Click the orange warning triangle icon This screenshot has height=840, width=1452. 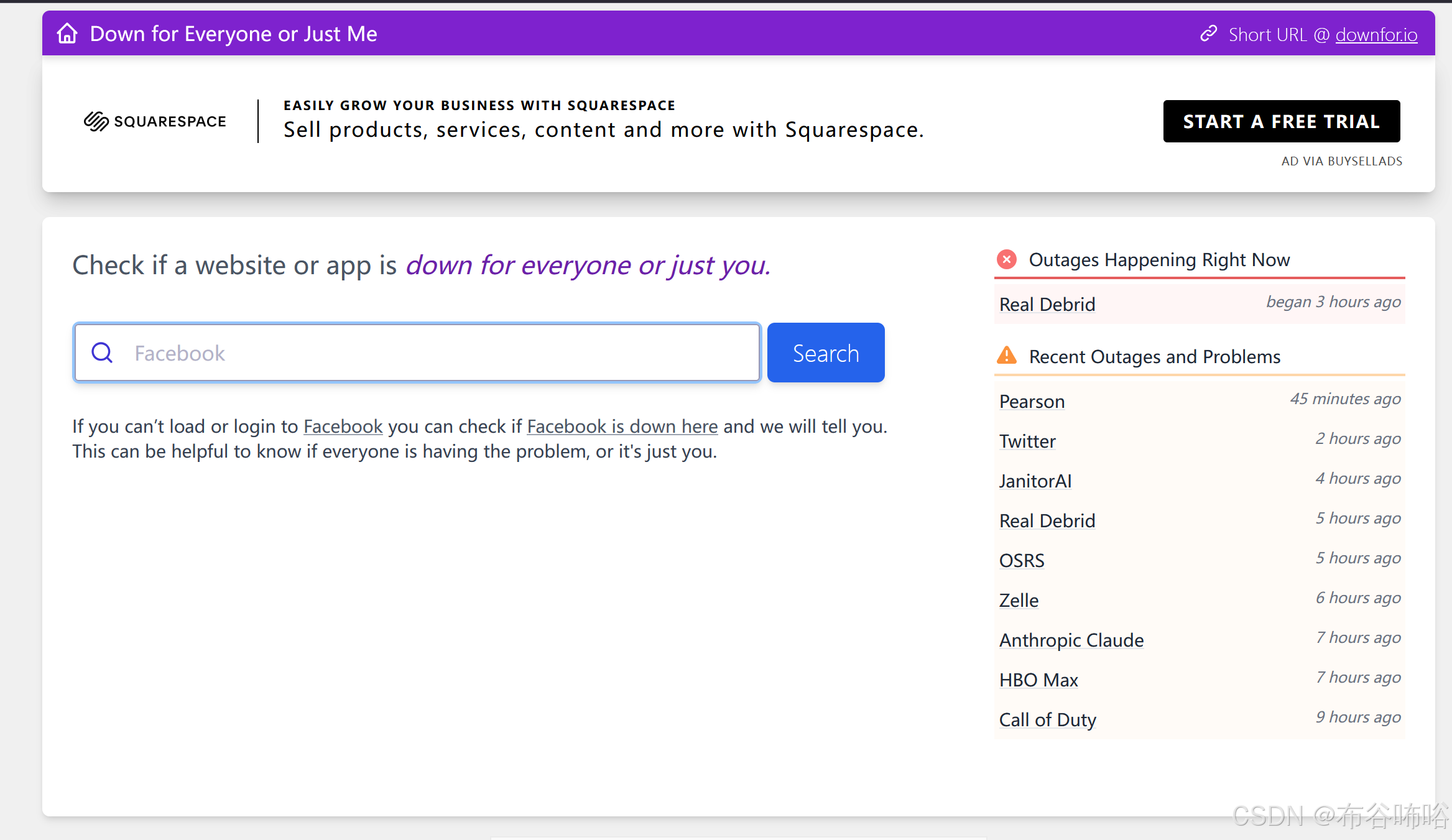pyautogui.click(x=1007, y=356)
